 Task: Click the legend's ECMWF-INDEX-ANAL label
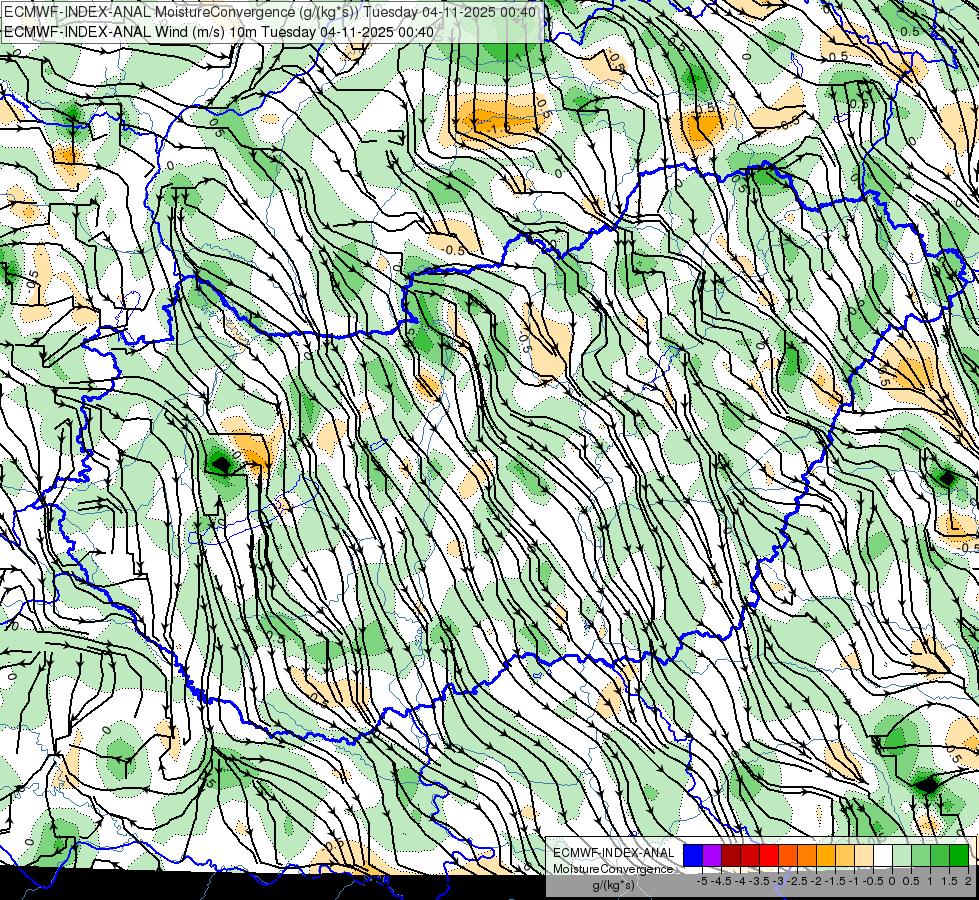[x=614, y=853]
